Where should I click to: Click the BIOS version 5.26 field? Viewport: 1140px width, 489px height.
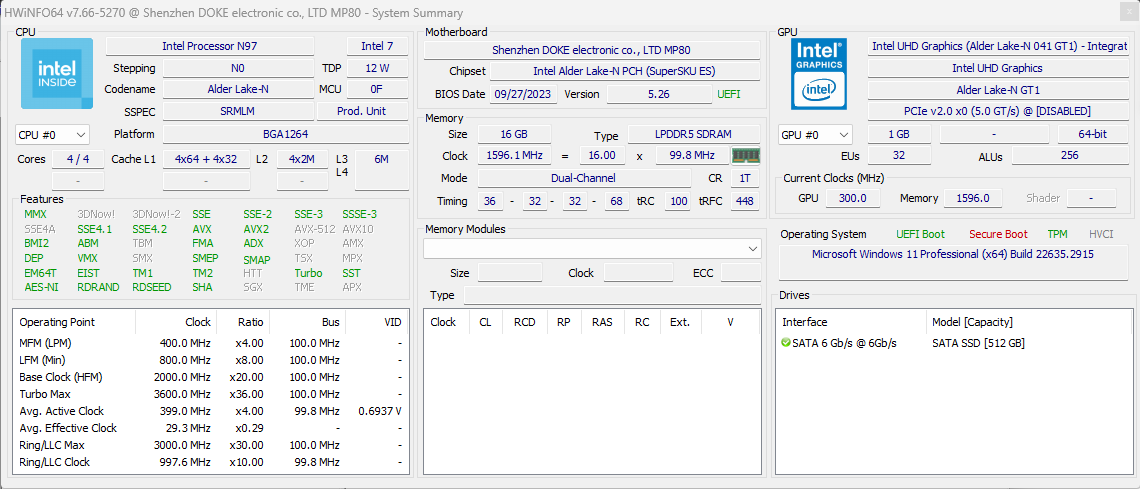659,94
